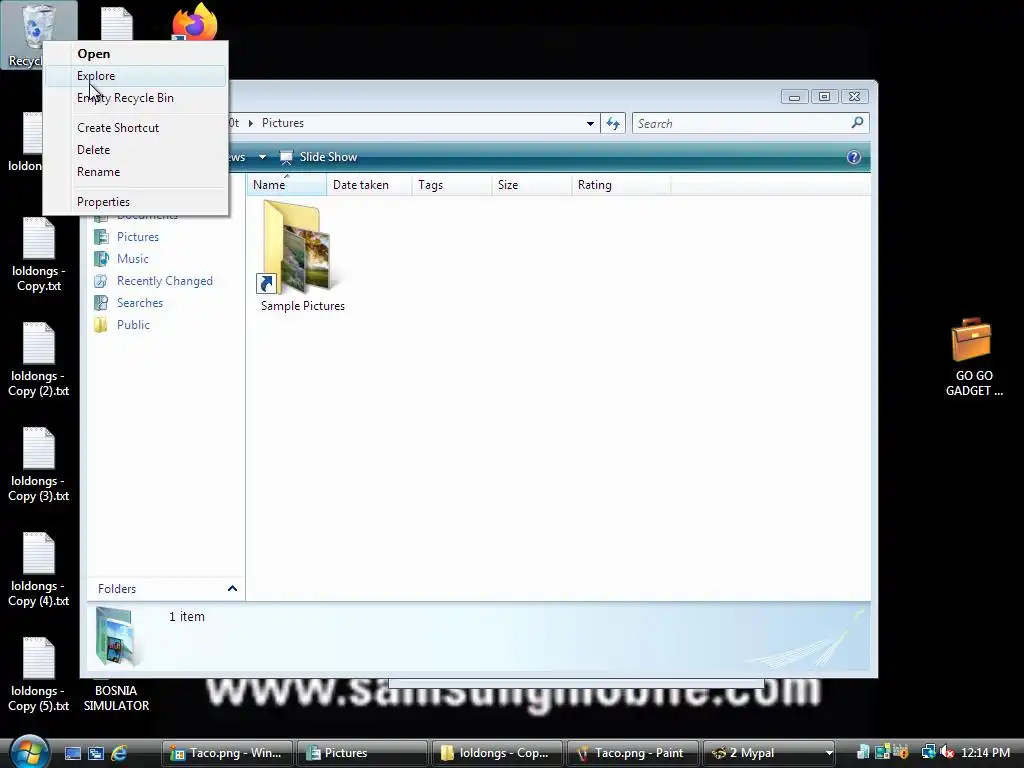Choose Delete from the context menu
This screenshot has height=768, width=1024.
click(x=136, y=150)
